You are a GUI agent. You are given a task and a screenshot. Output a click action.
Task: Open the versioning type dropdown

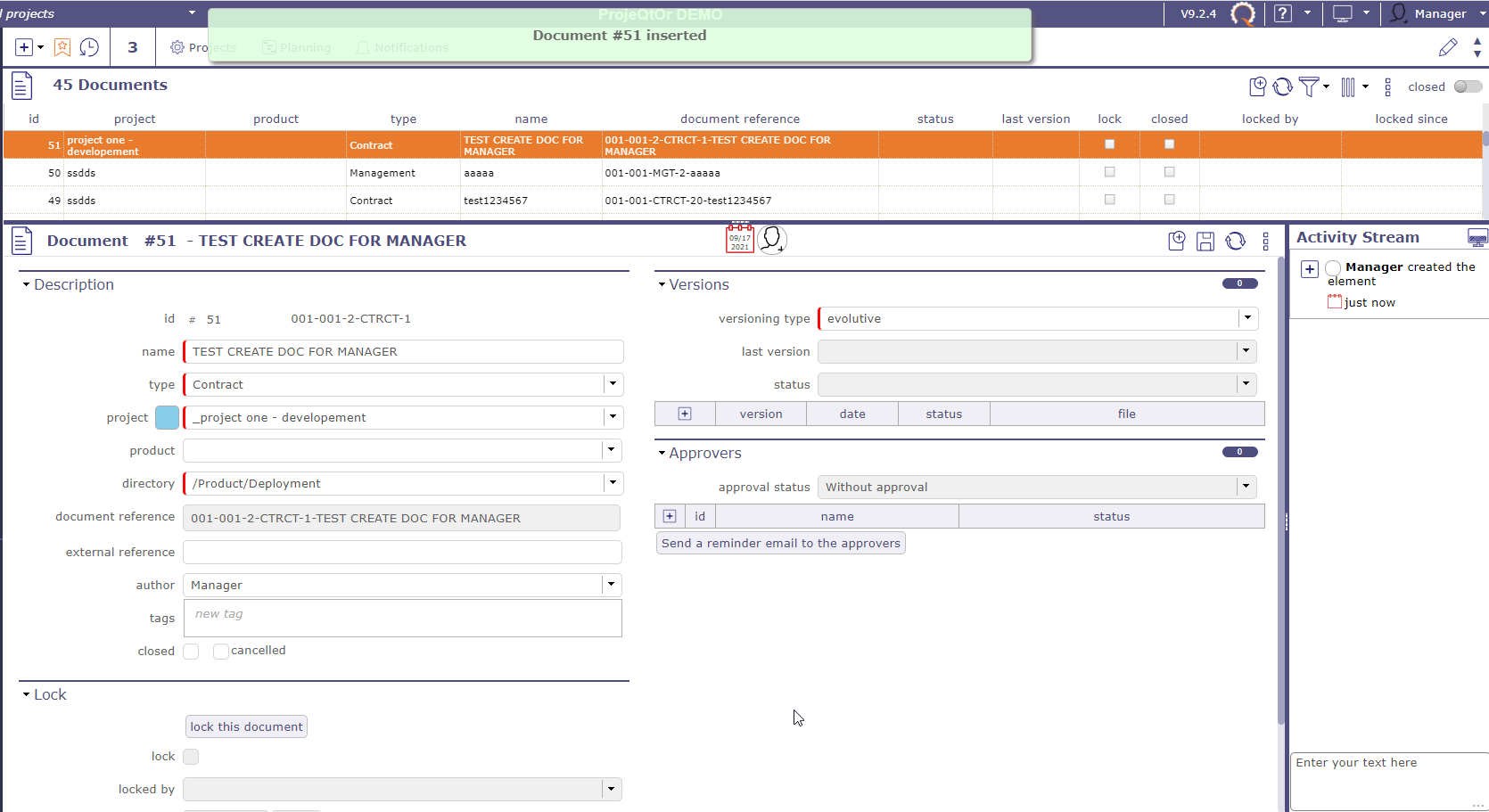click(x=1247, y=318)
